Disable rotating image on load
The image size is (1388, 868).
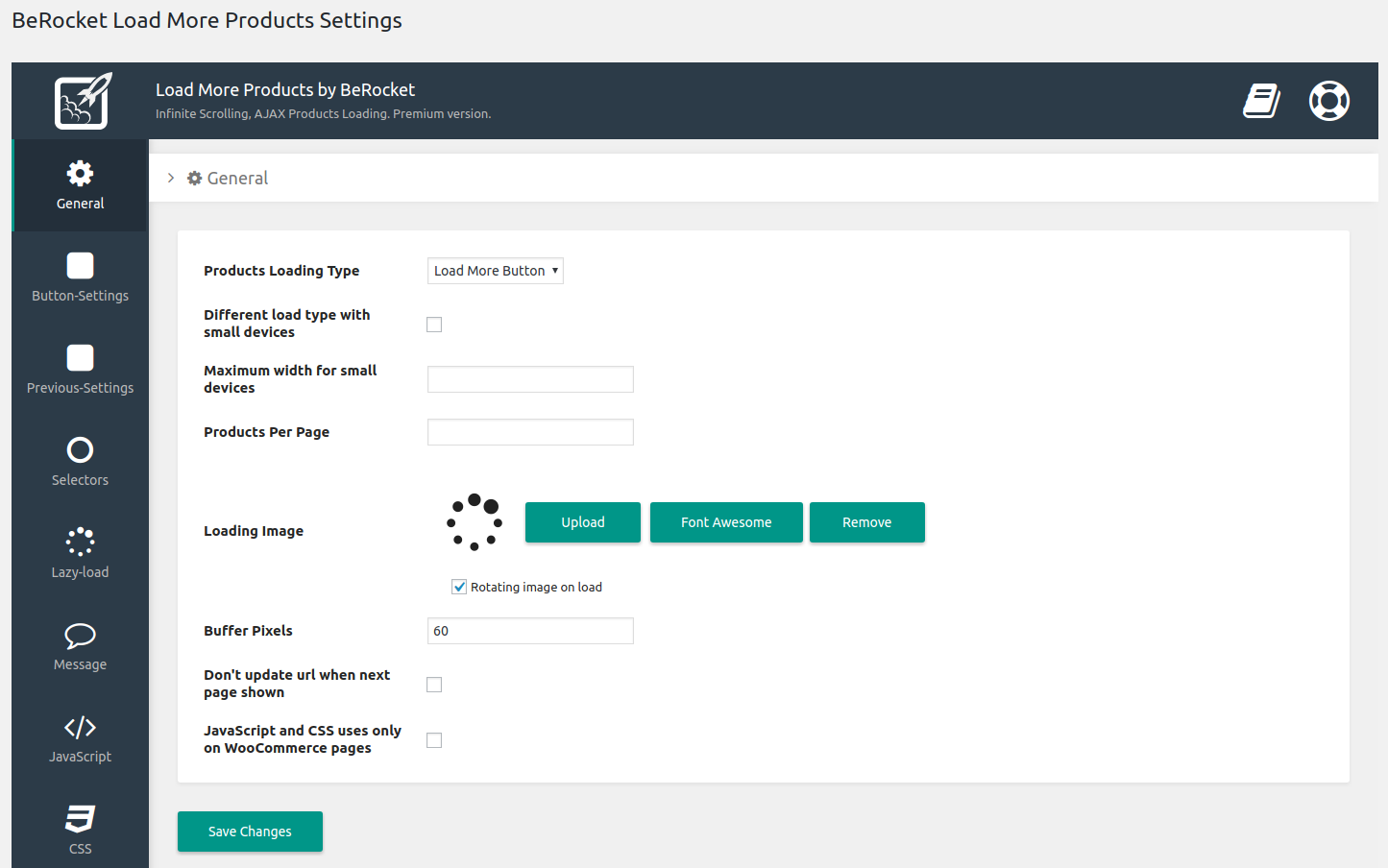click(x=458, y=586)
